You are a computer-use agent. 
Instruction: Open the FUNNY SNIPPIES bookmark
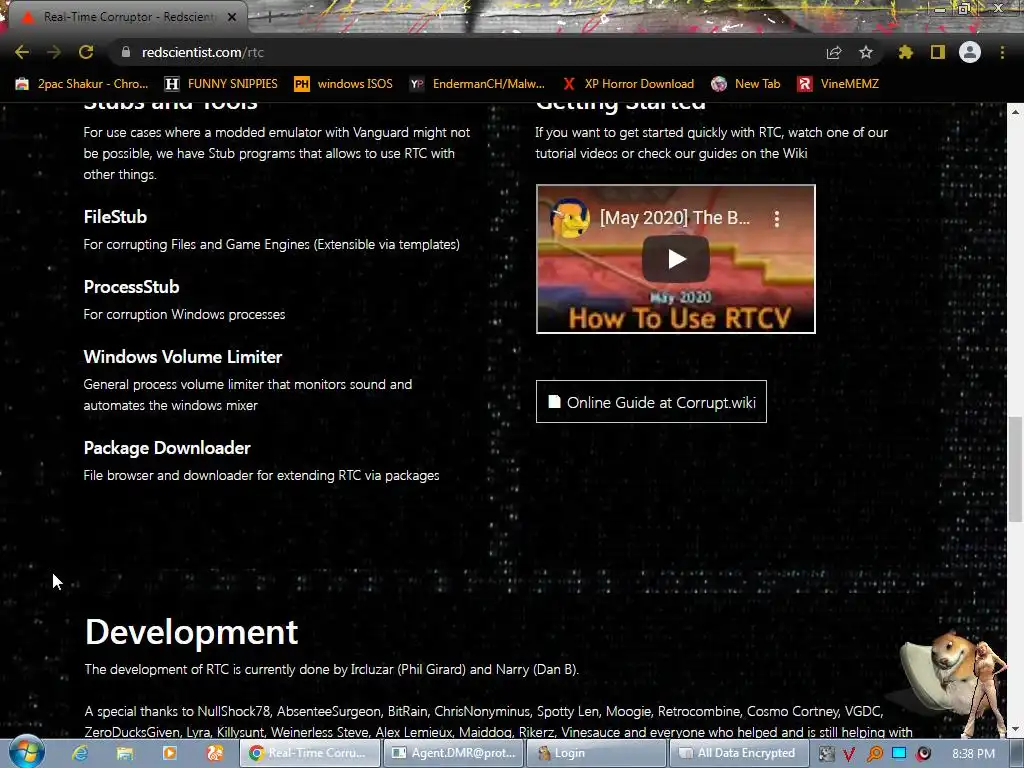(221, 84)
